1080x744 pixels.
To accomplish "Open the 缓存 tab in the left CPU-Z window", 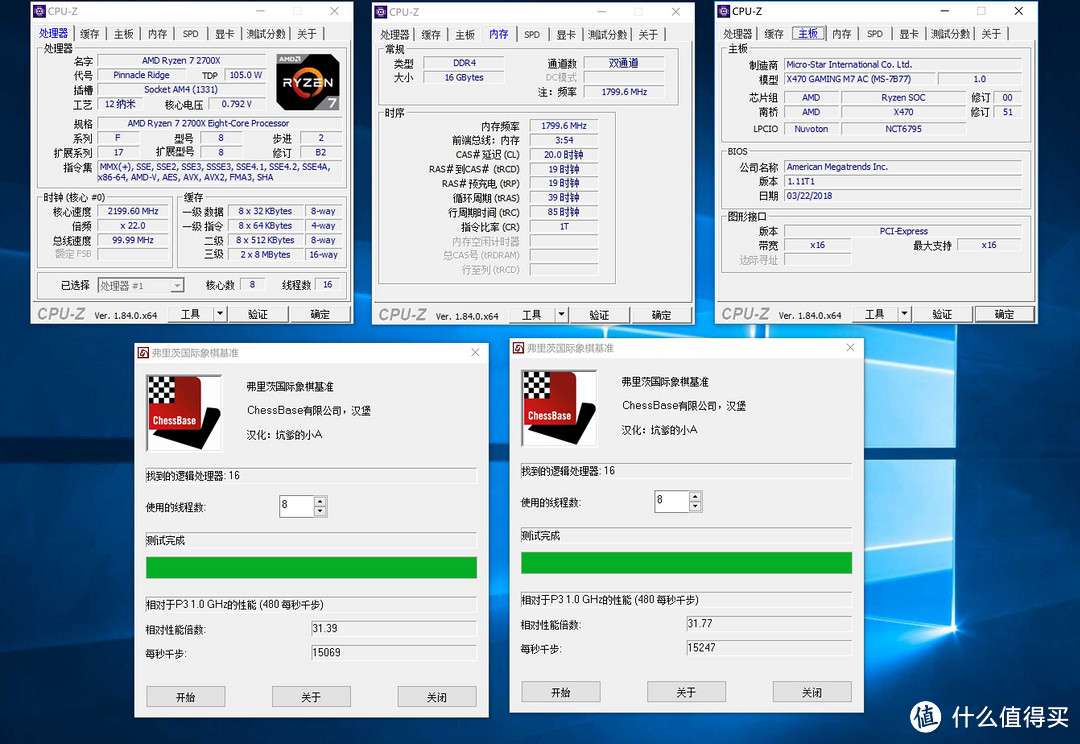I will click(x=90, y=34).
